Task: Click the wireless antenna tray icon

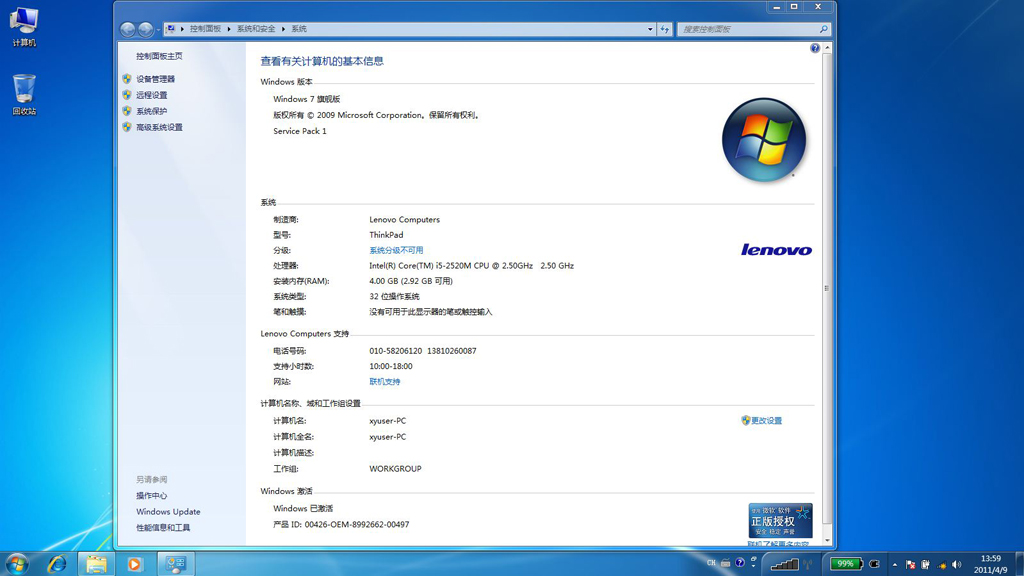Action: (x=808, y=564)
